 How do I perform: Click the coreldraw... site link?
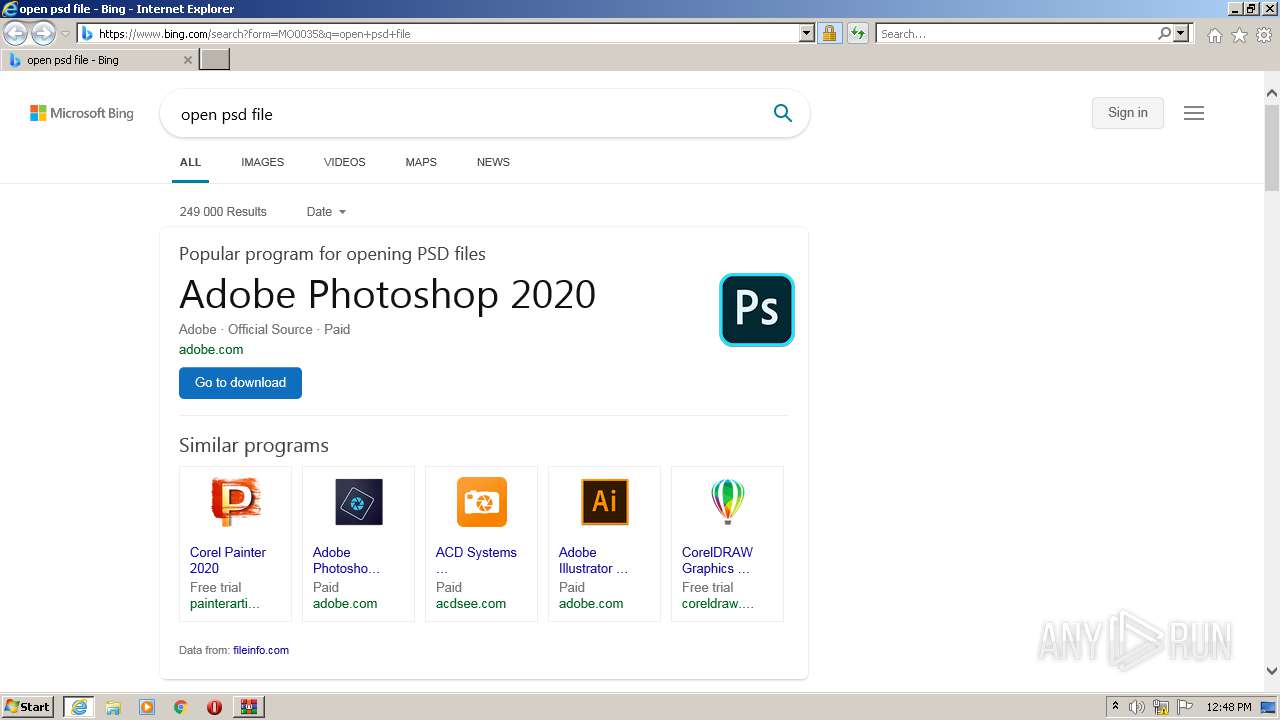point(718,604)
